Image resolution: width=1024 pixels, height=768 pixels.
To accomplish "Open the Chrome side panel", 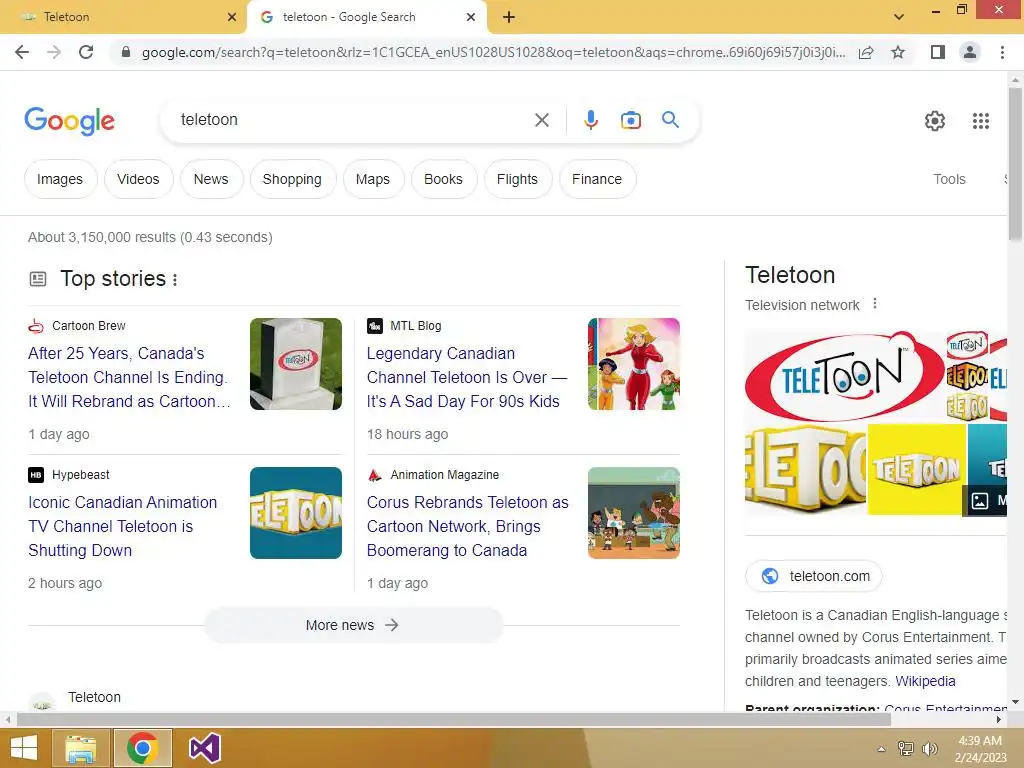I will pos(938,52).
